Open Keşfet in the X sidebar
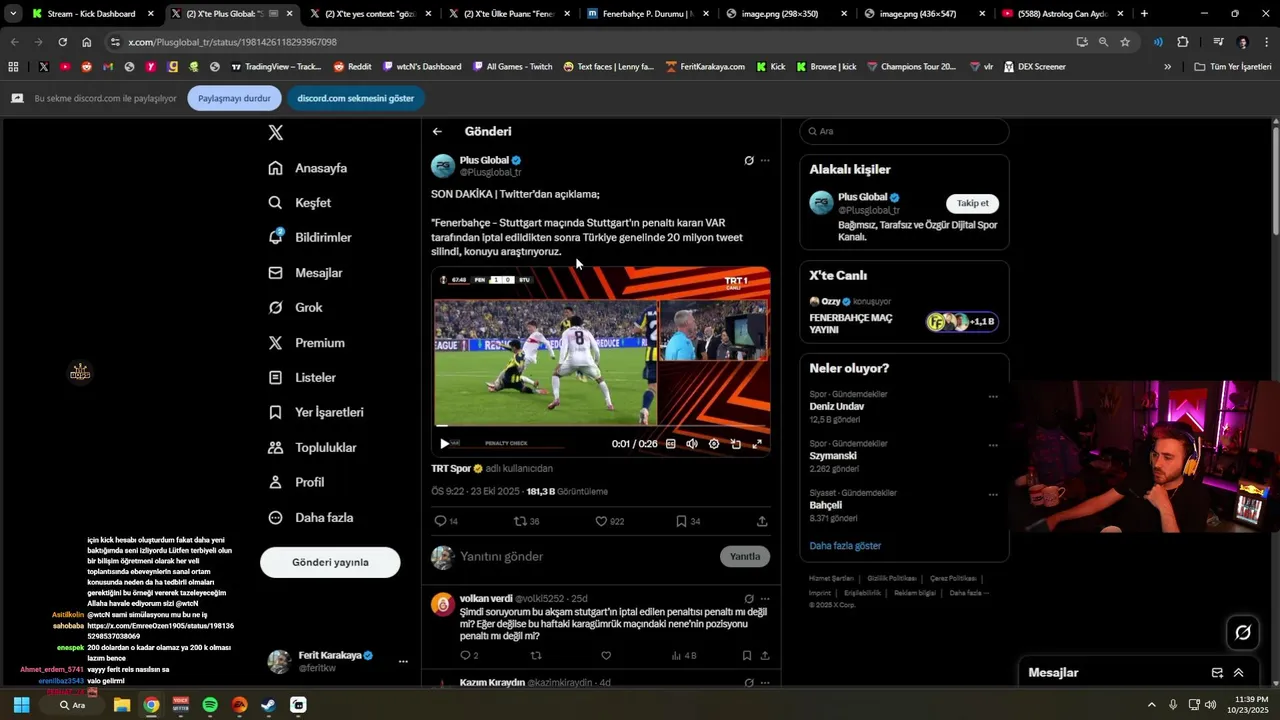1280x720 pixels. pyautogui.click(x=300, y=203)
